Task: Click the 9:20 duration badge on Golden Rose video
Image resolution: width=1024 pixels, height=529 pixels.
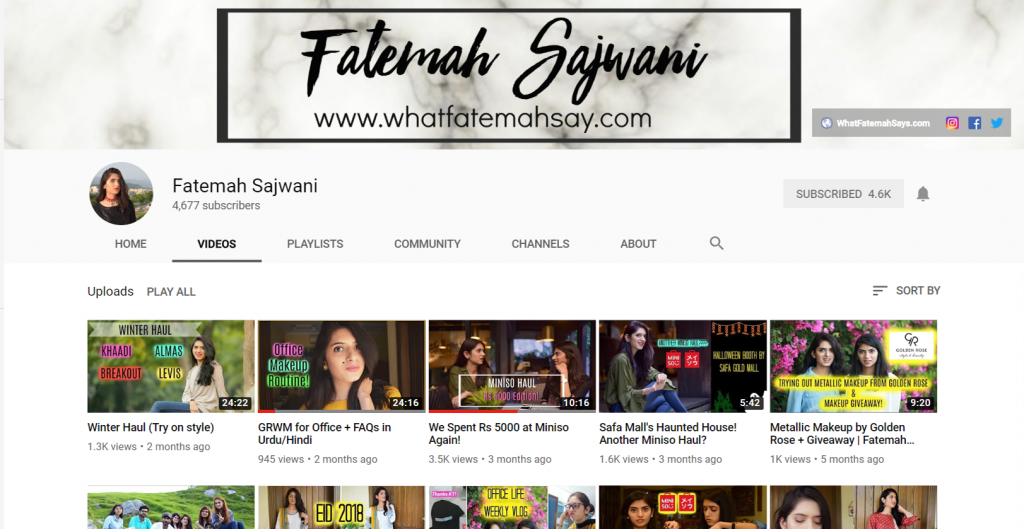Action: point(920,403)
